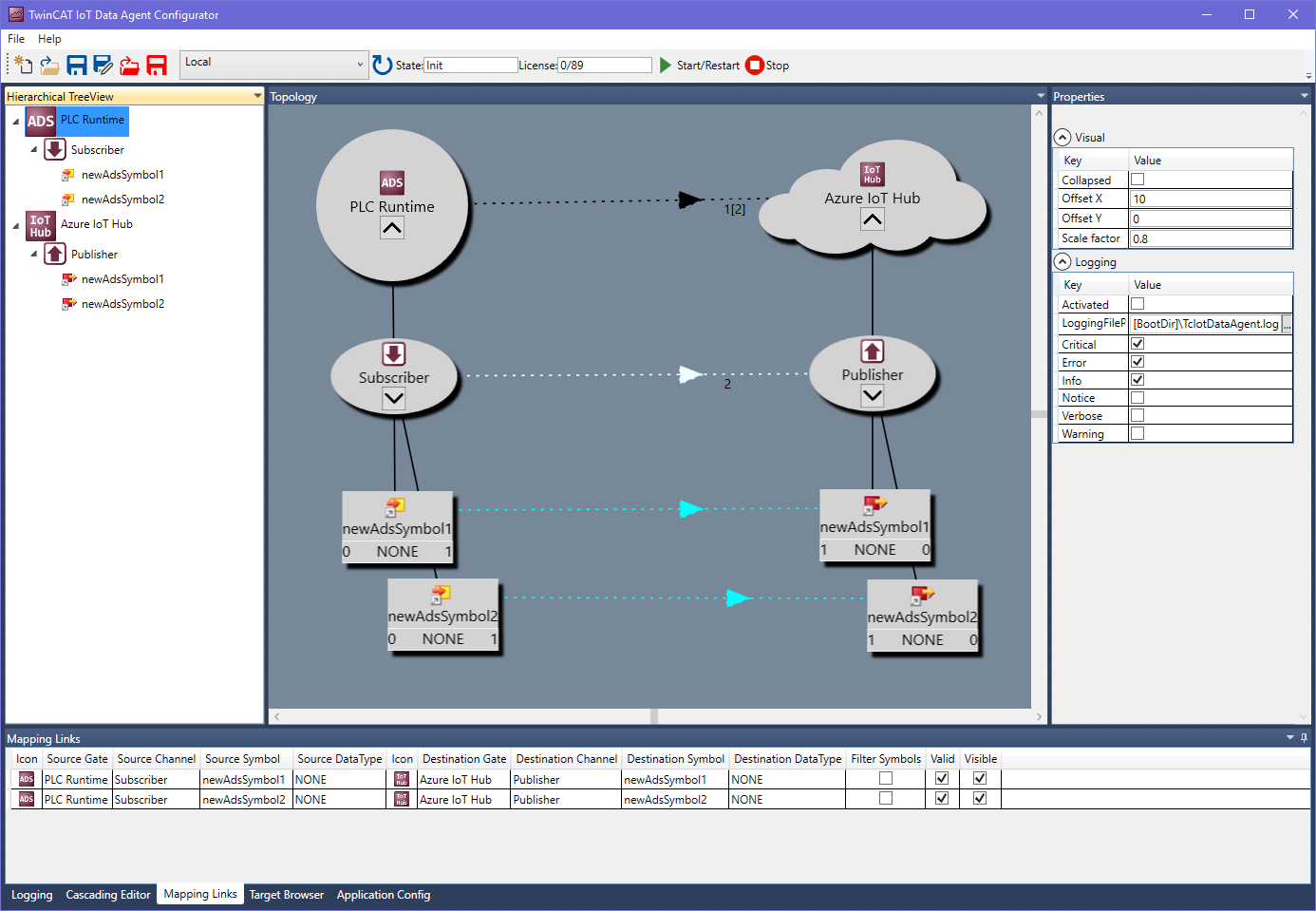Collapse the Publisher tree node
Screen dimensions: 1316x911
coord(34,254)
